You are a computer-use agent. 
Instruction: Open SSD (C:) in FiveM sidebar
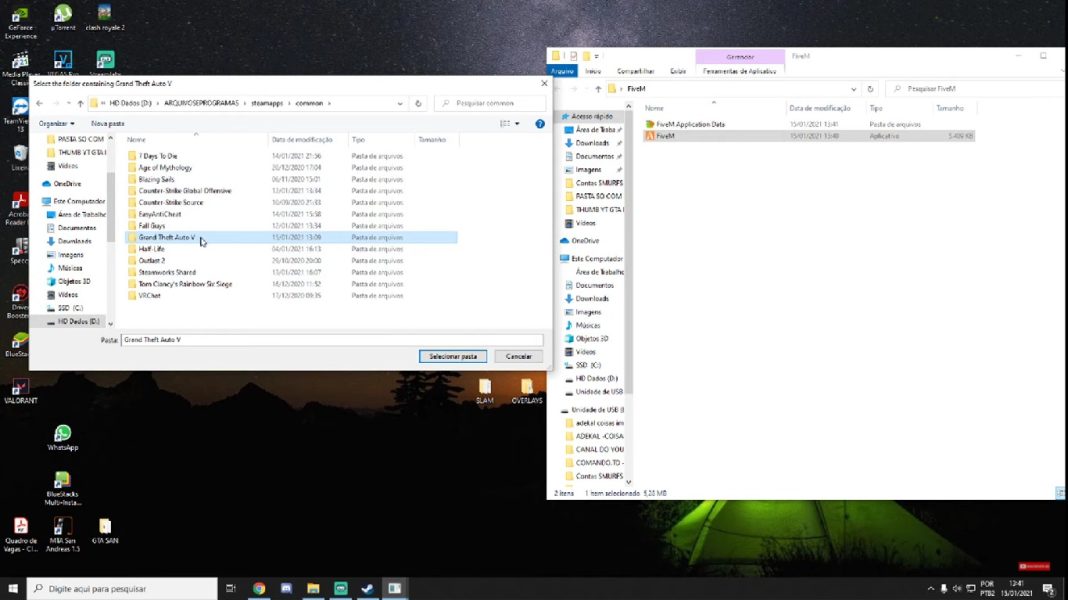click(x=588, y=366)
